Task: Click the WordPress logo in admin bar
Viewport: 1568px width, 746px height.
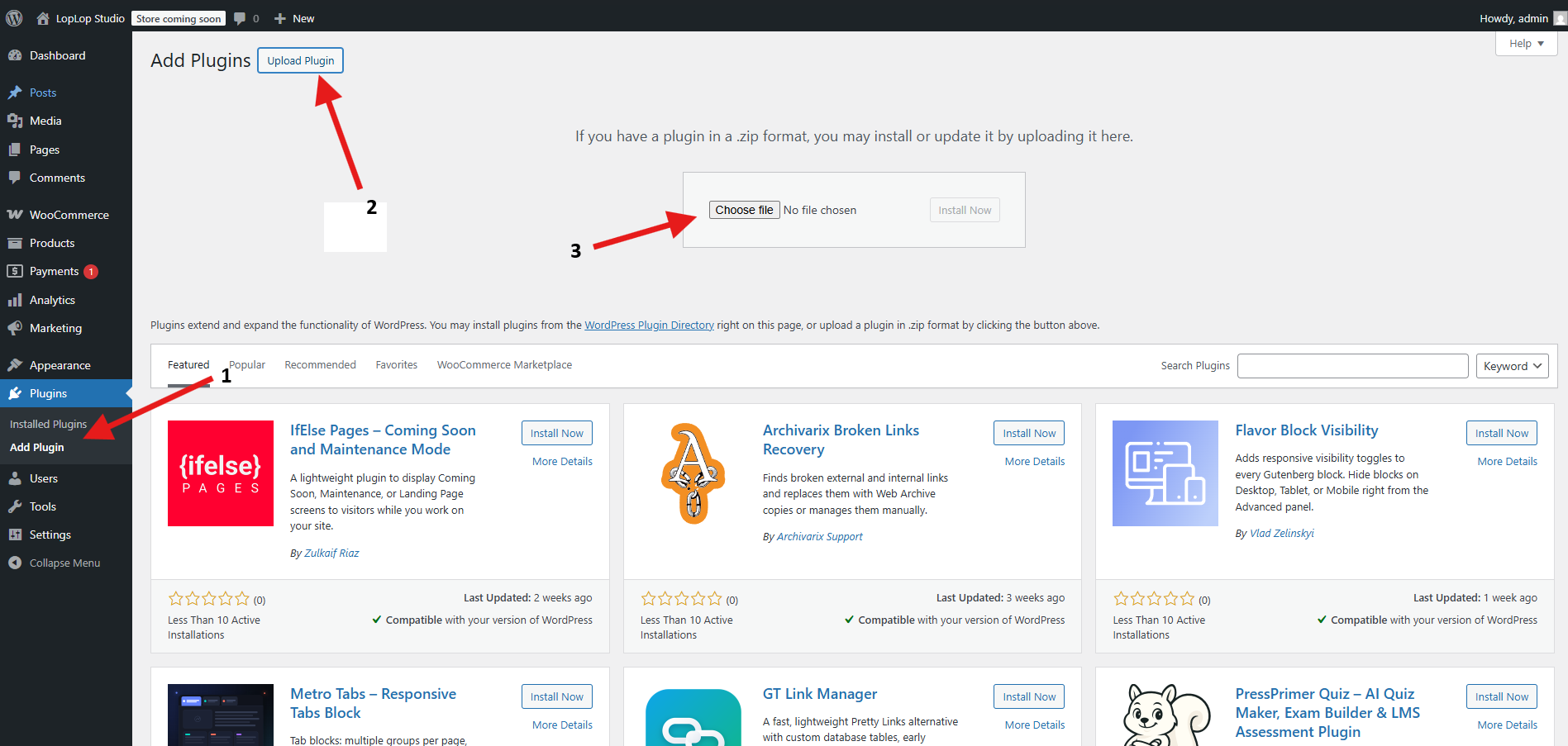Action: 13,17
